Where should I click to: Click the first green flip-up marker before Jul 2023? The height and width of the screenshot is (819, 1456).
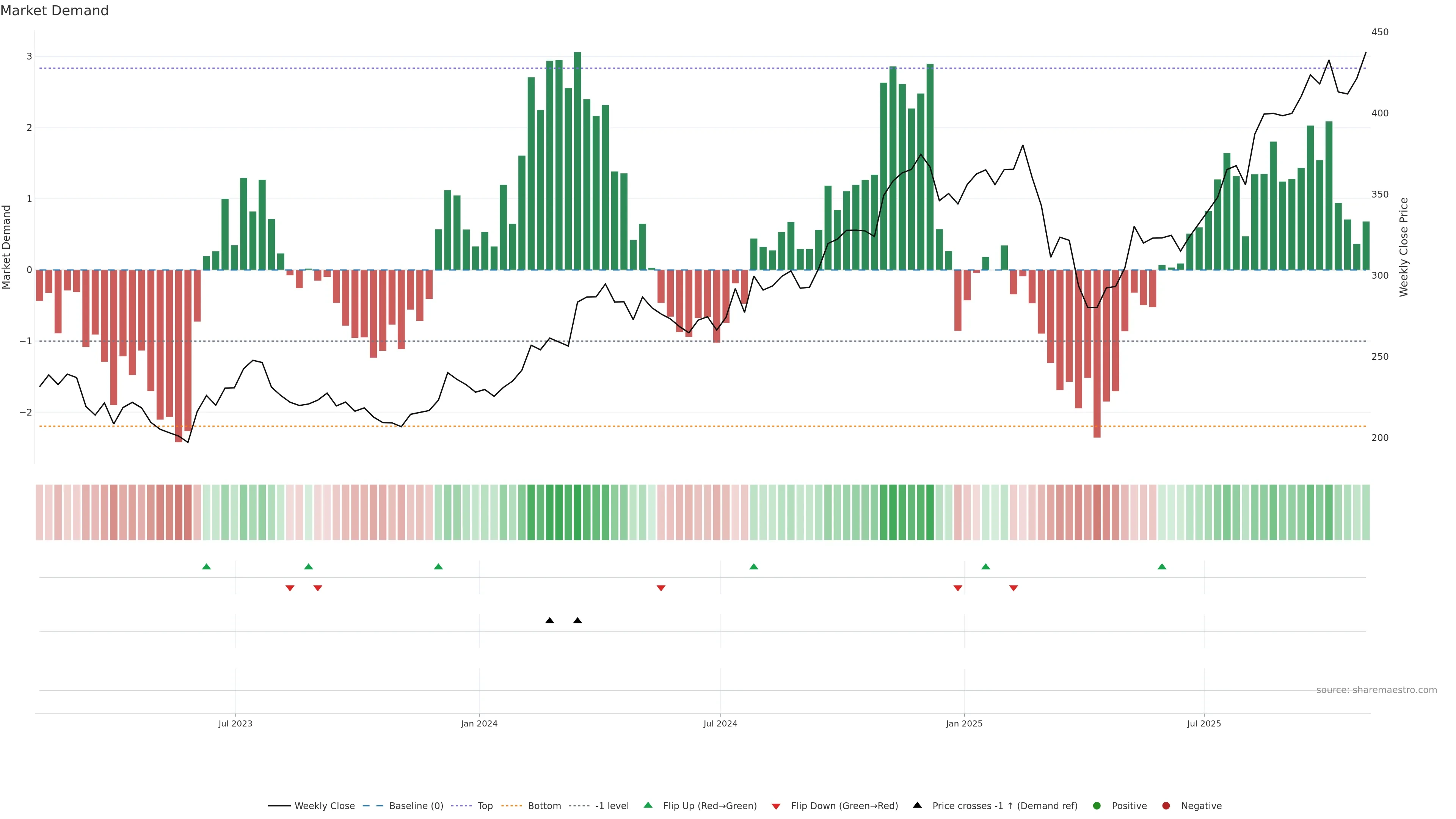(206, 567)
